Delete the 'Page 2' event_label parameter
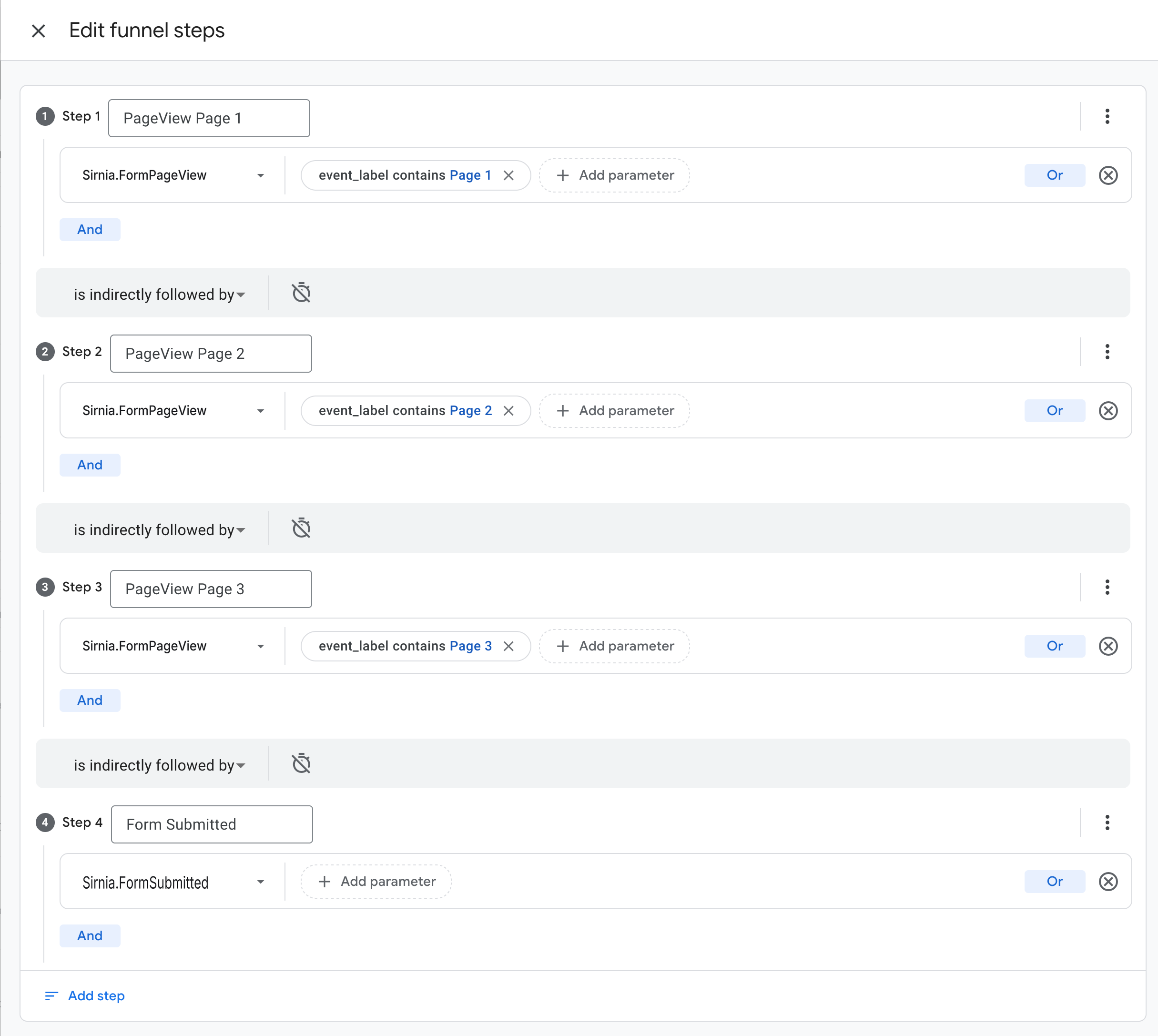The width and height of the screenshot is (1158, 1036). click(x=508, y=411)
